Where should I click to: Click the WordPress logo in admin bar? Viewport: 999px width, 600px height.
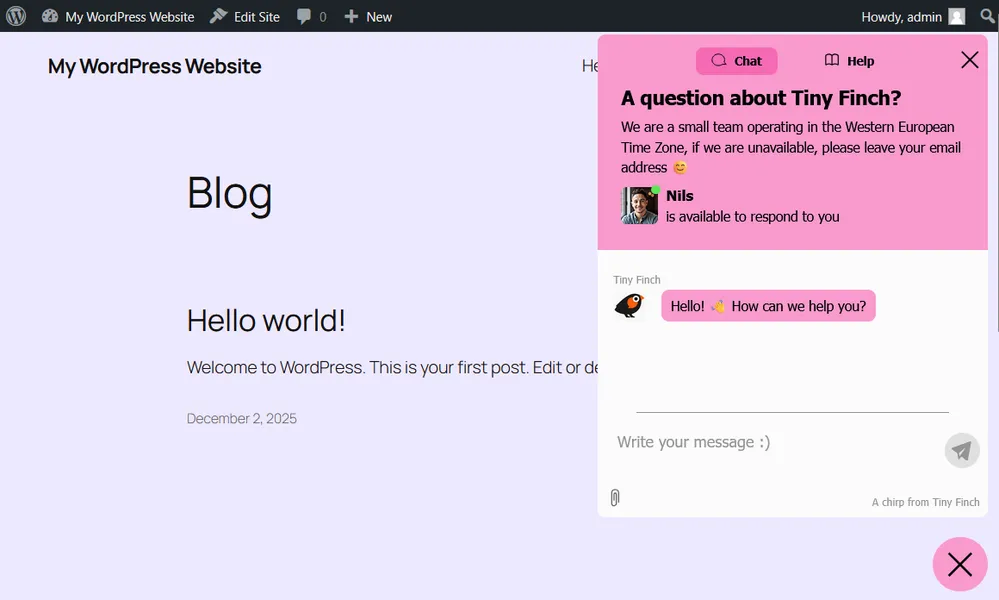(16, 16)
